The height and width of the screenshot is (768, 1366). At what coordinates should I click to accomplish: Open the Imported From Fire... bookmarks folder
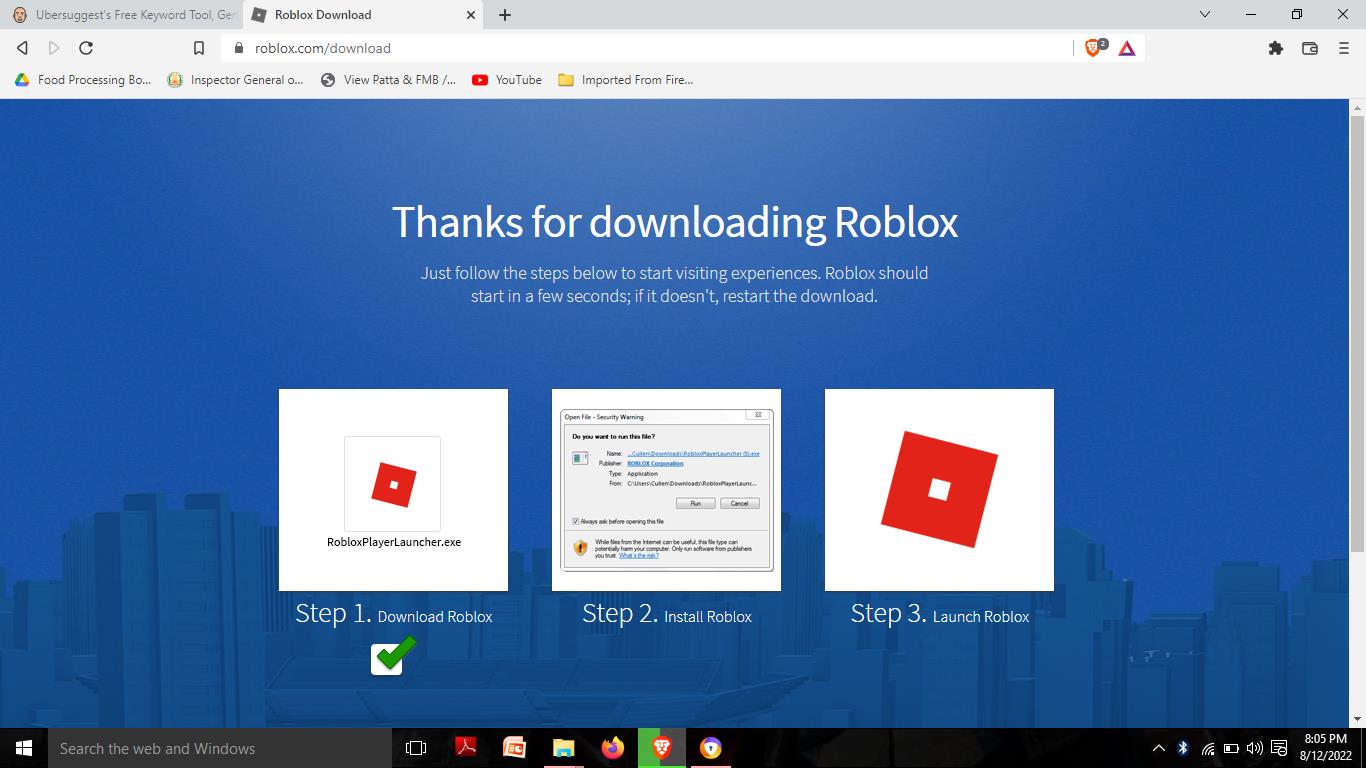click(626, 80)
